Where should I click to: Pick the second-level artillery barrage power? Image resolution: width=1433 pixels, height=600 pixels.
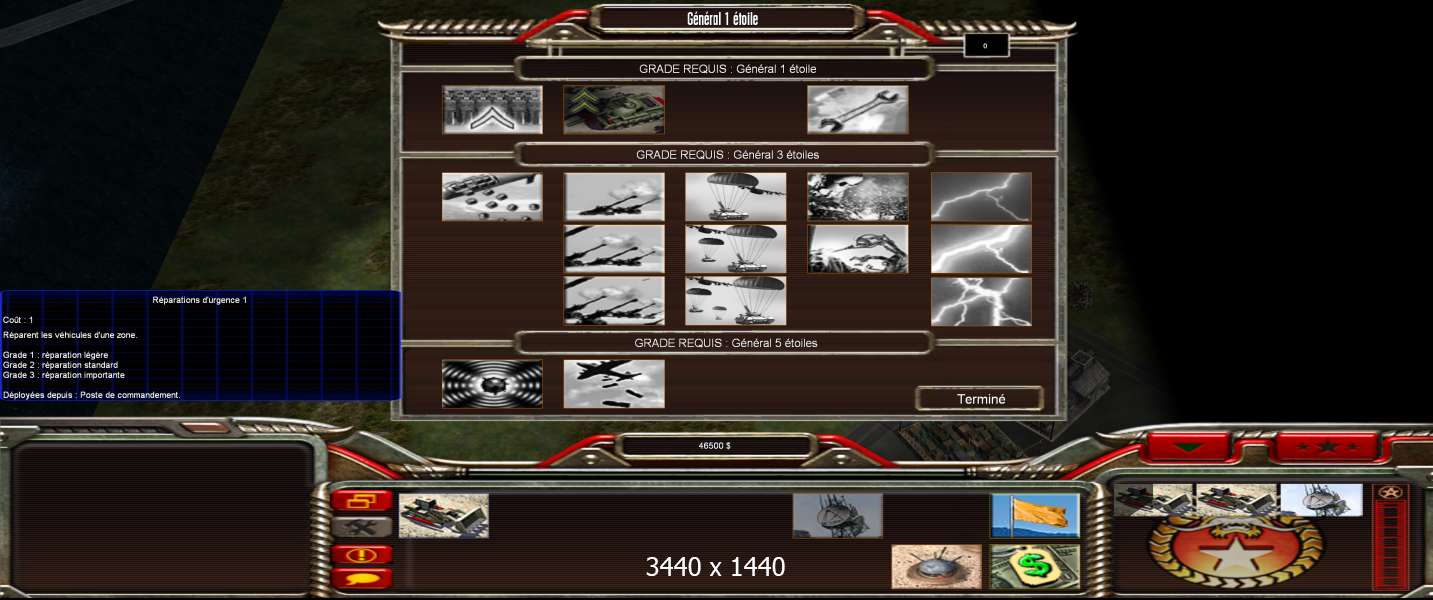tap(614, 249)
